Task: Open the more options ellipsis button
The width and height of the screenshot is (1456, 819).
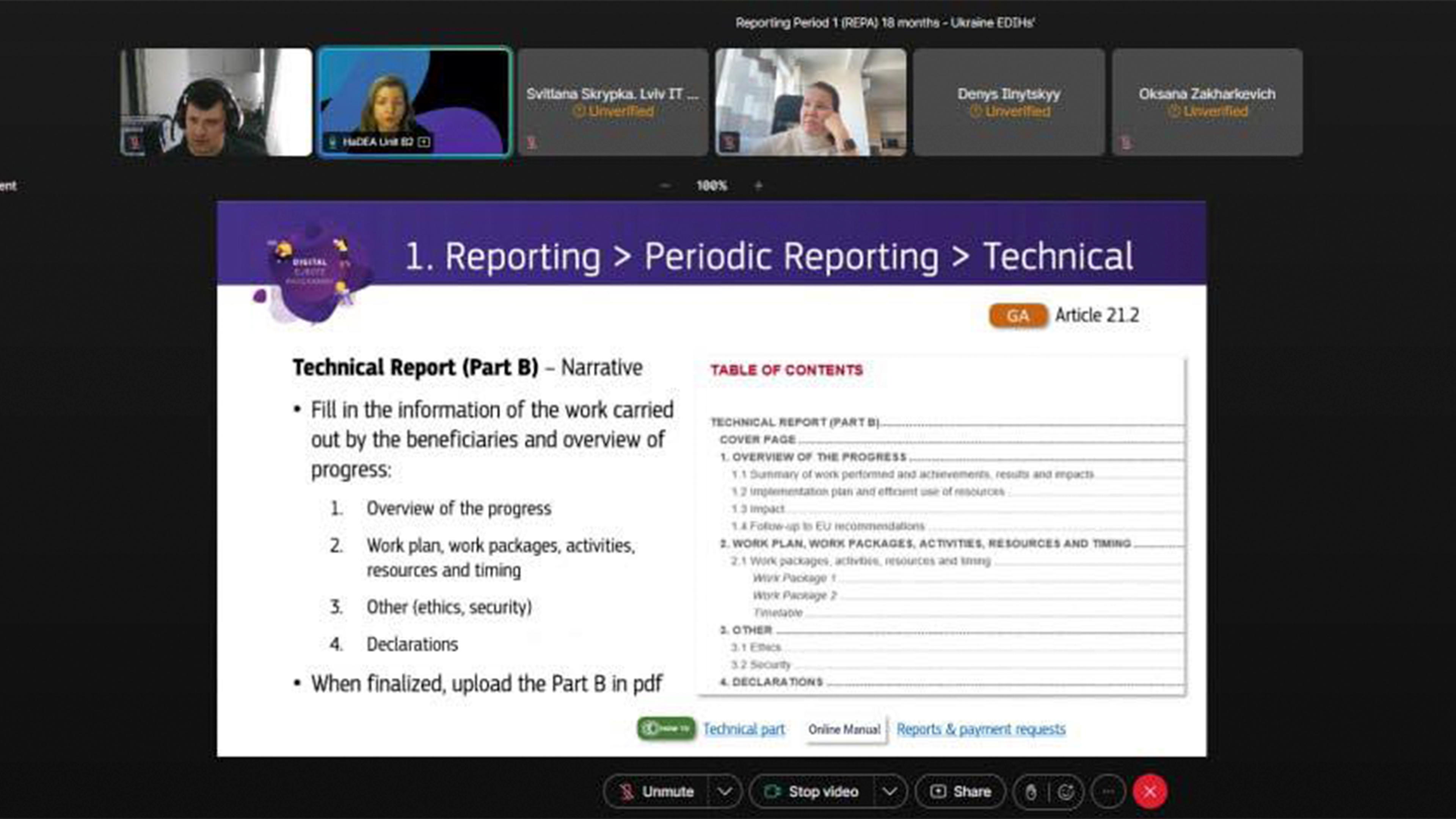Action: (1108, 792)
